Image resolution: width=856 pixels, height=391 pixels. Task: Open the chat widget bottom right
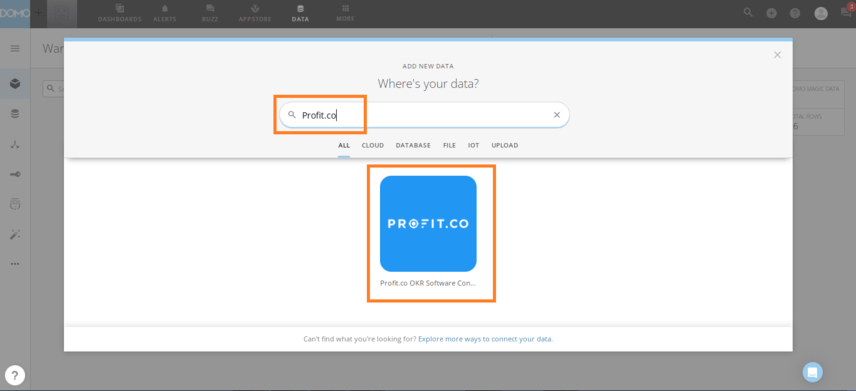(812, 372)
